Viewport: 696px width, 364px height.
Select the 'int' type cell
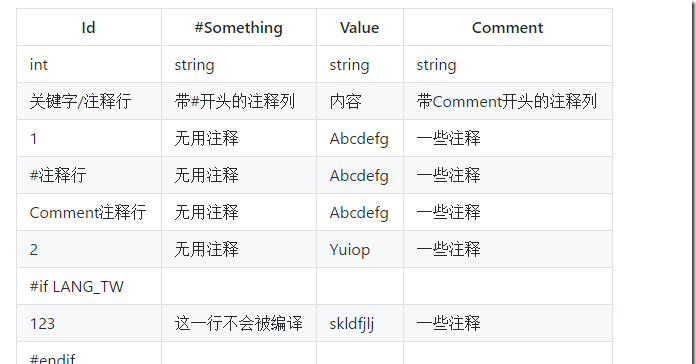coord(89,64)
